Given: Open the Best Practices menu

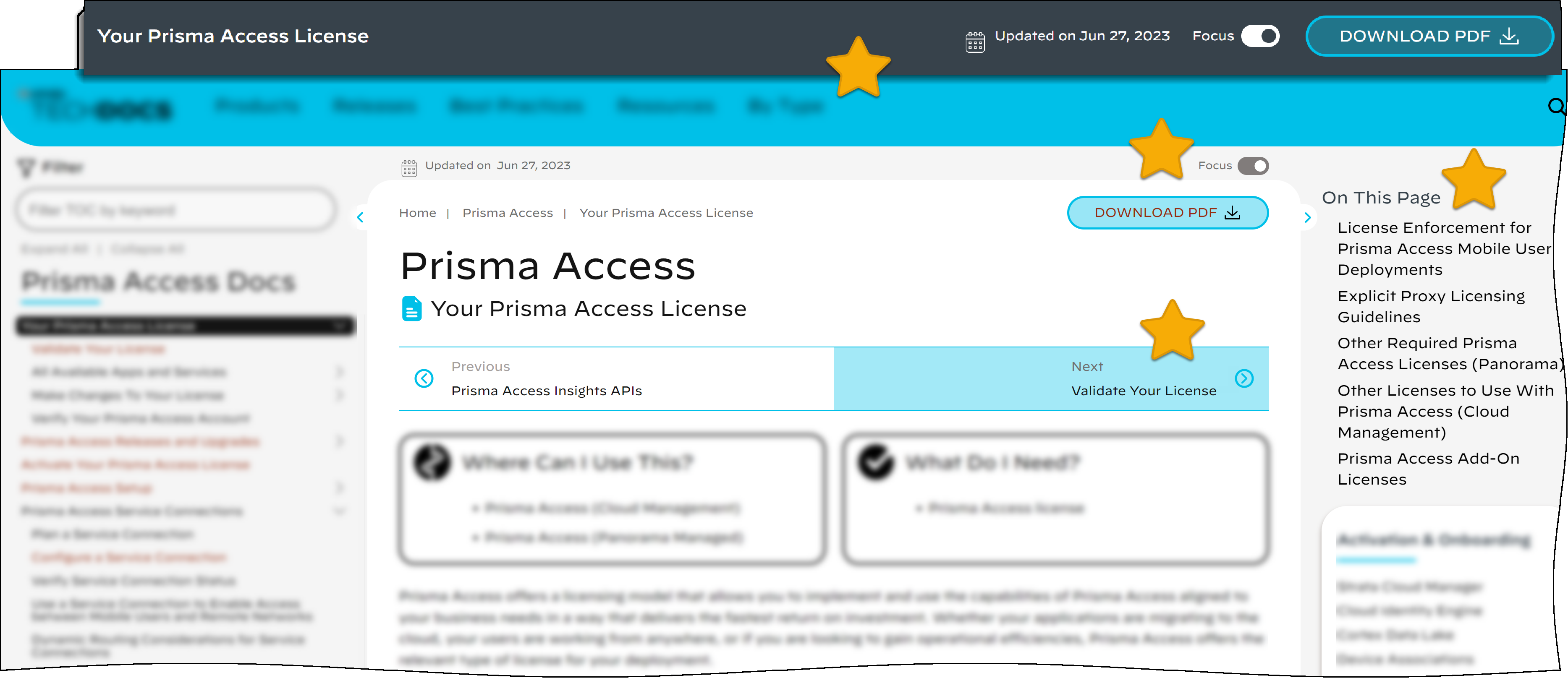Looking at the screenshot, I should click(516, 106).
